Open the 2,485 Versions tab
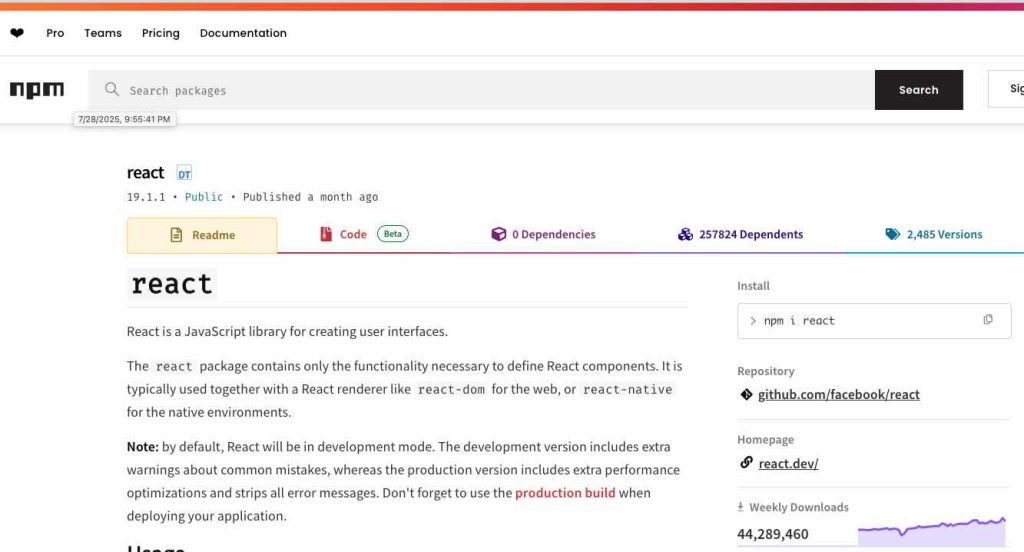 pos(934,235)
